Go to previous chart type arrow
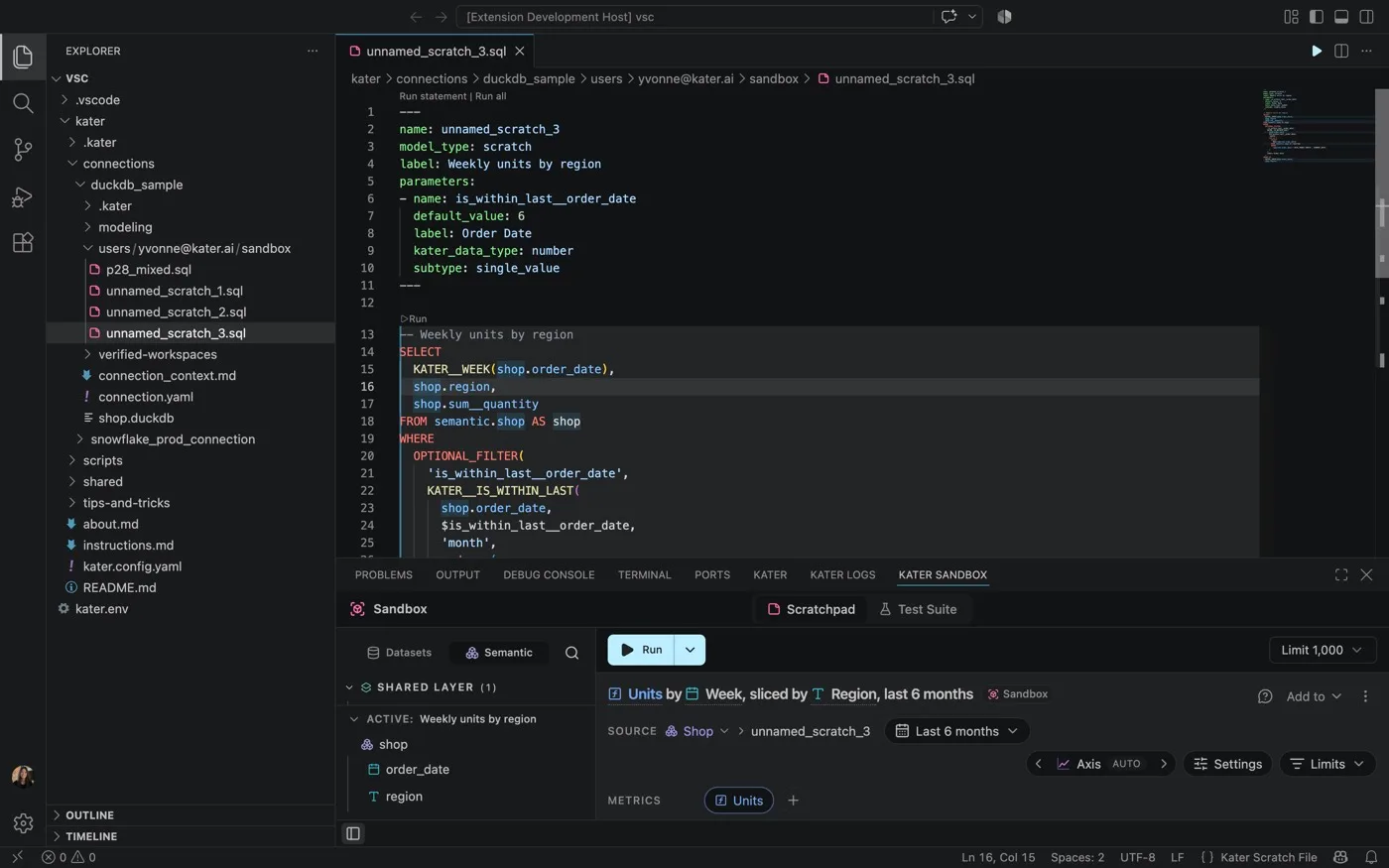Viewport: 1389px width, 868px height. [x=1038, y=764]
